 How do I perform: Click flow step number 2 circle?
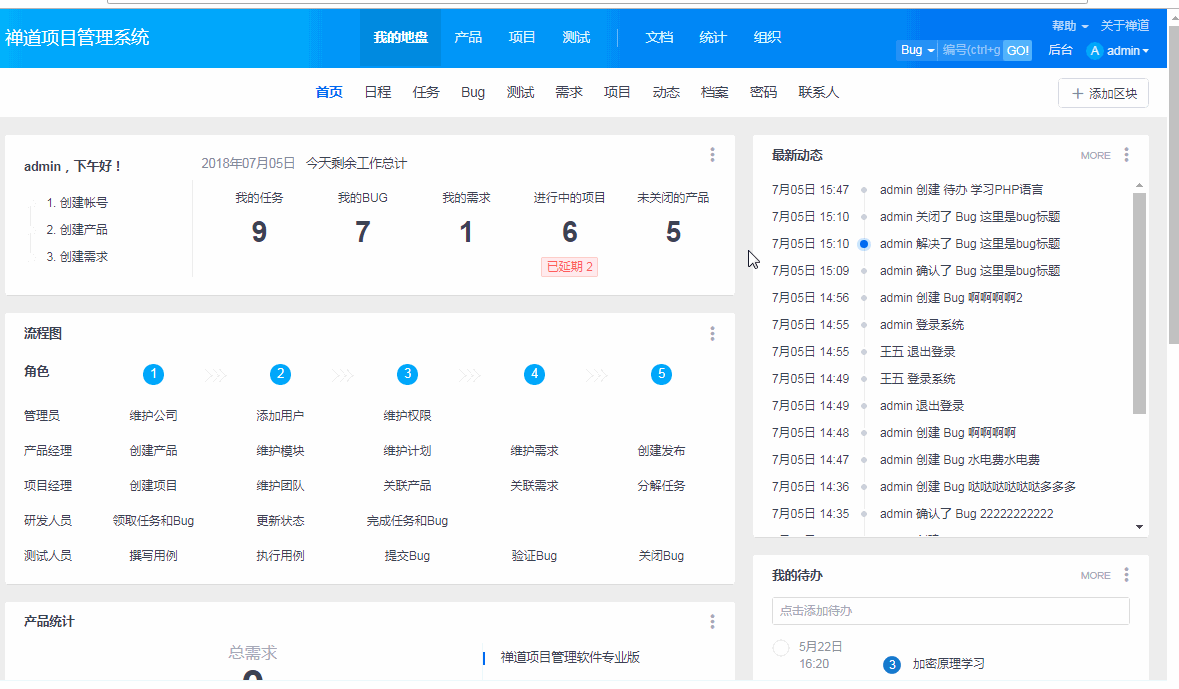pyautogui.click(x=280, y=374)
